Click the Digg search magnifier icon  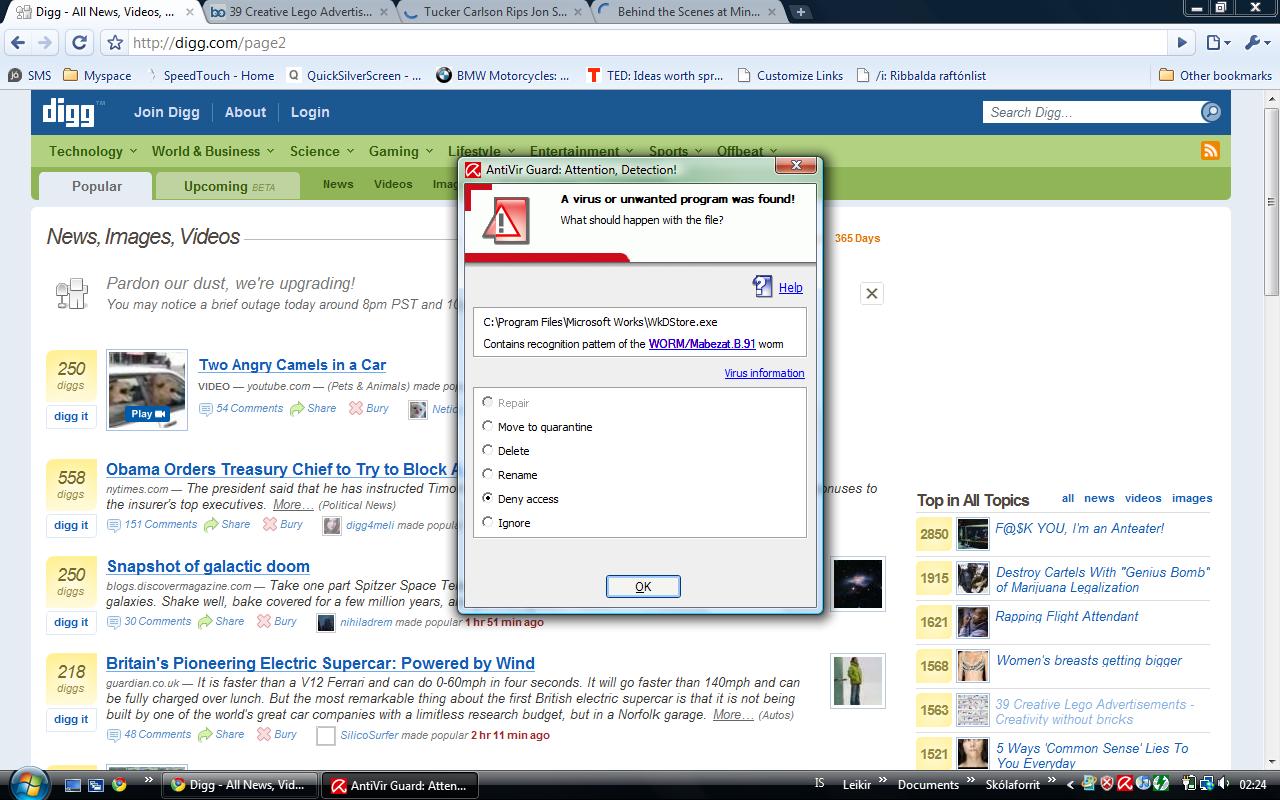[x=1211, y=112]
